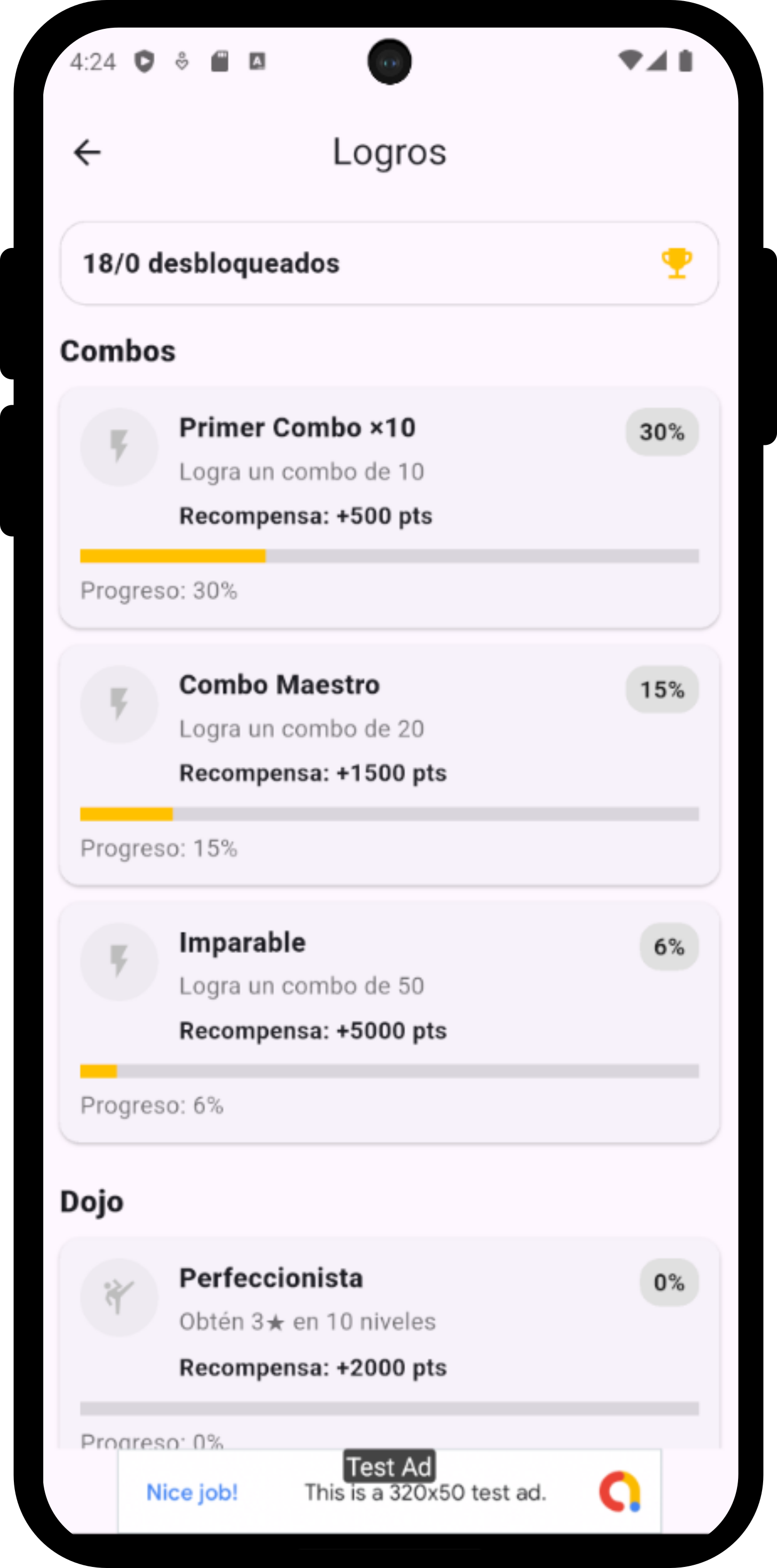Click the Imparable progress bar
Image resolution: width=777 pixels, height=1568 pixels.
pyautogui.click(x=389, y=1071)
